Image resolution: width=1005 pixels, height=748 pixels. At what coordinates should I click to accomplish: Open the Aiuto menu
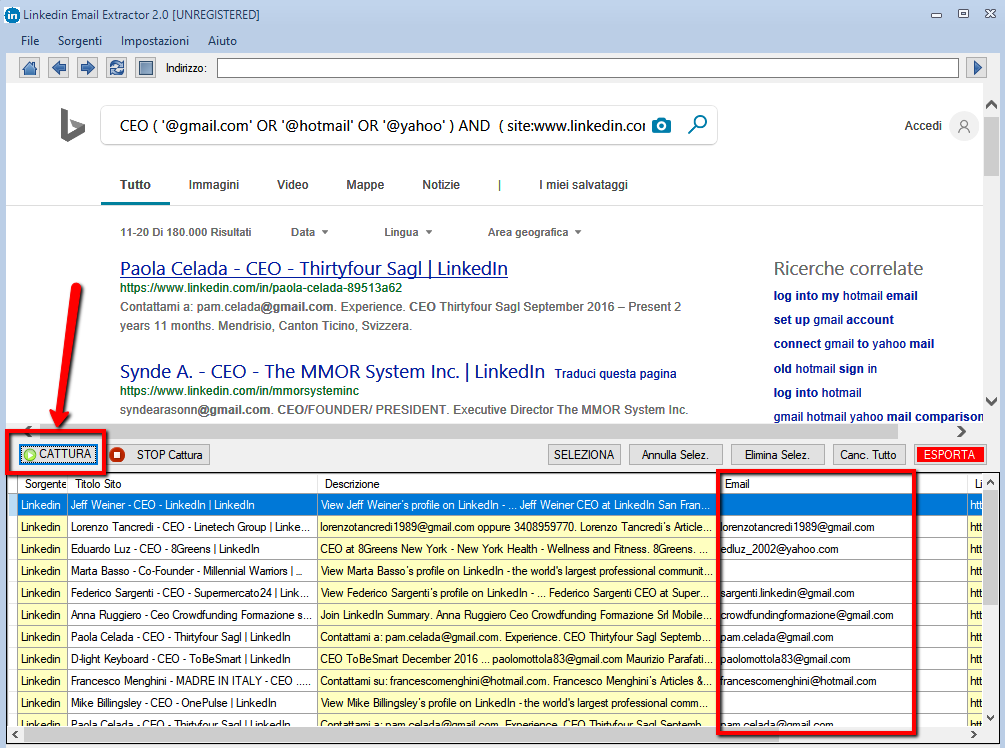click(x=222, y=41)
